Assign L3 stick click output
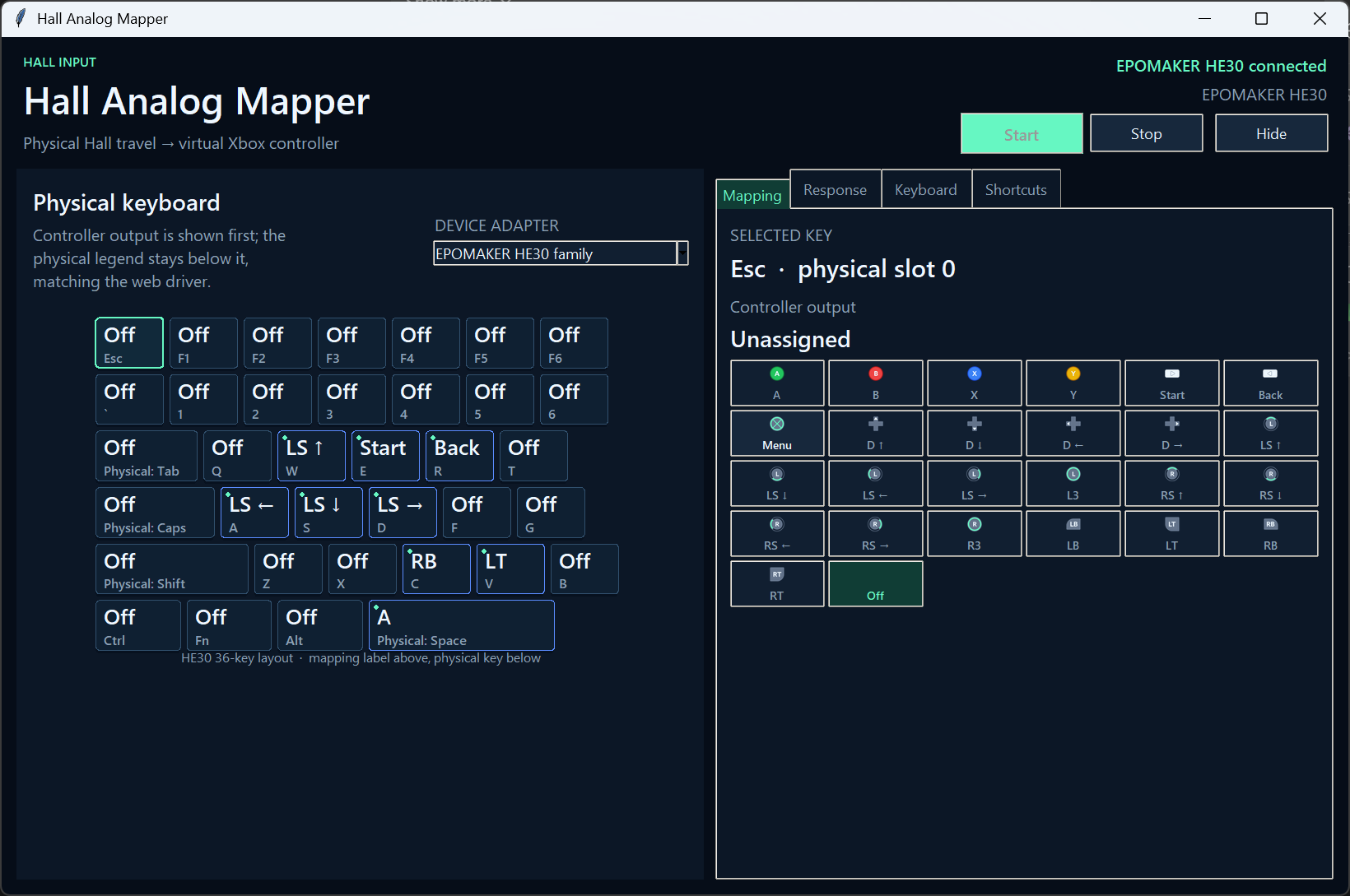The width and height of the screenshot is (1350, 896). (x=1073, y=483)
